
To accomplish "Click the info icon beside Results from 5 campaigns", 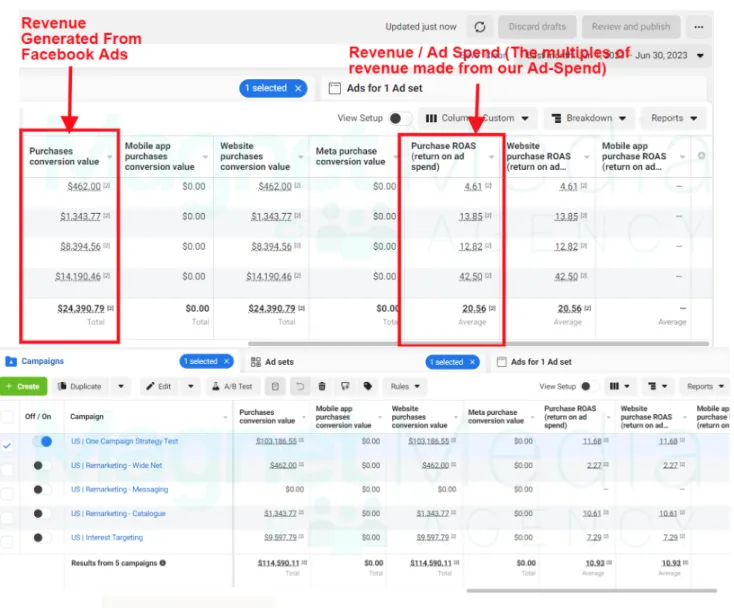I will 162,563.
